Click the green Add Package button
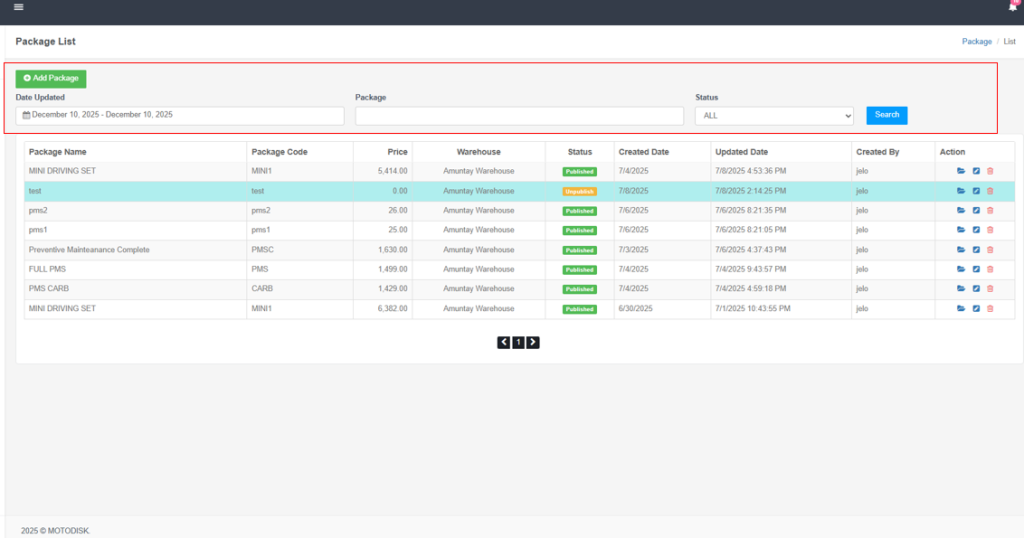Image resolution: width=1024 pixels, height=538 pixels. click(x=51, y=78)
